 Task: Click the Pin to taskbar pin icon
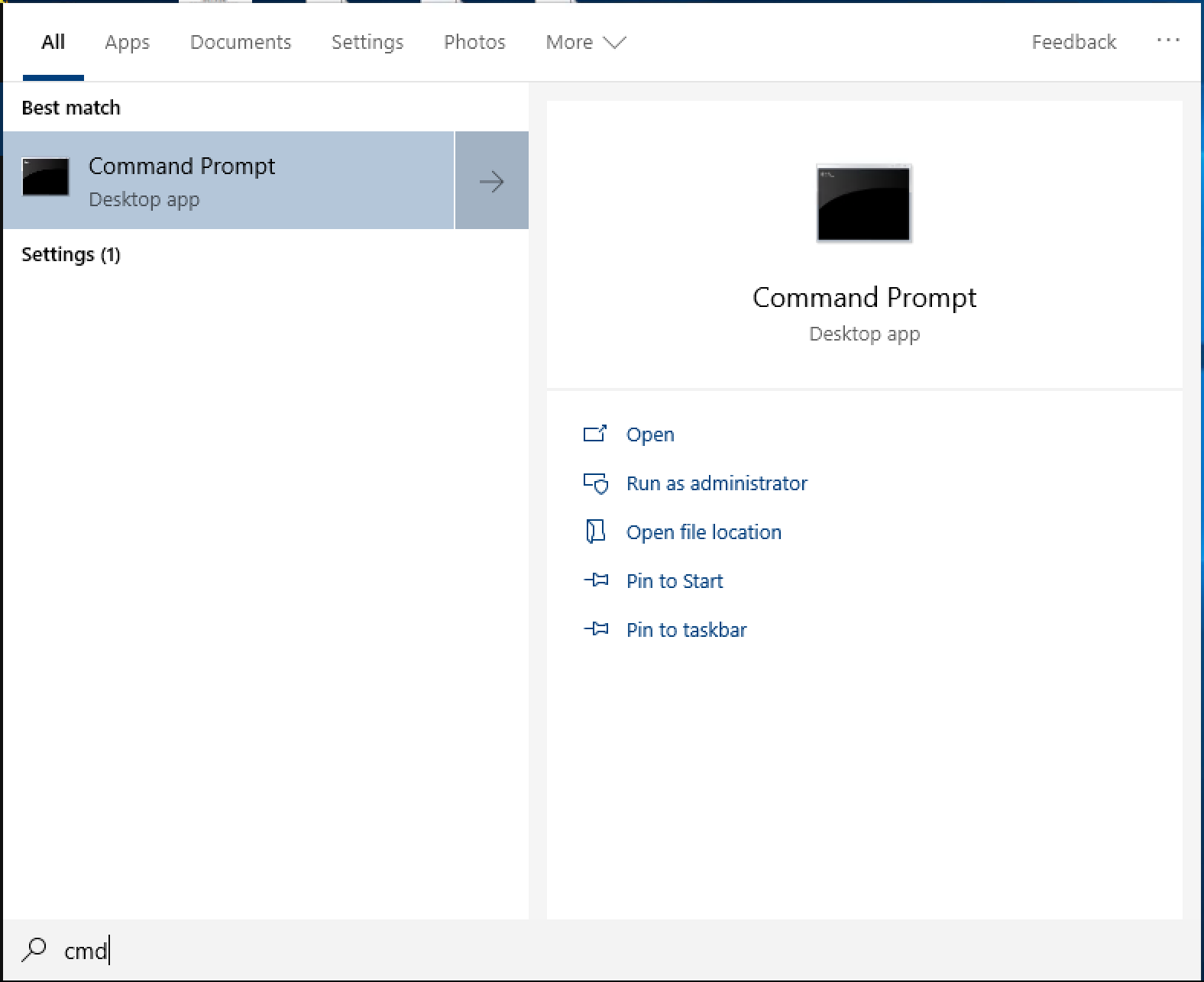(x=596, y=629)
